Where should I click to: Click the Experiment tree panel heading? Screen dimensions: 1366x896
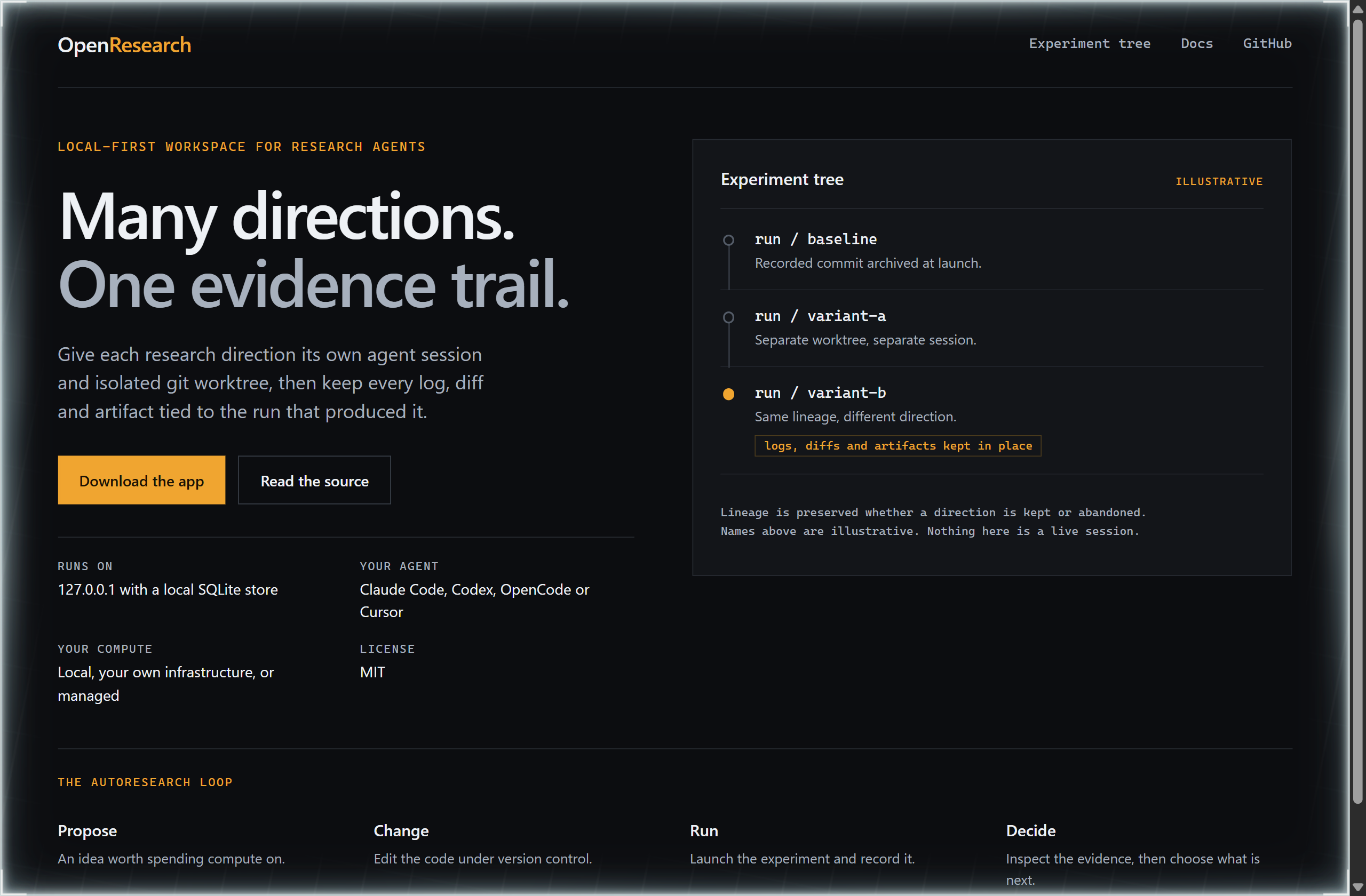click(x=781, y=179)
